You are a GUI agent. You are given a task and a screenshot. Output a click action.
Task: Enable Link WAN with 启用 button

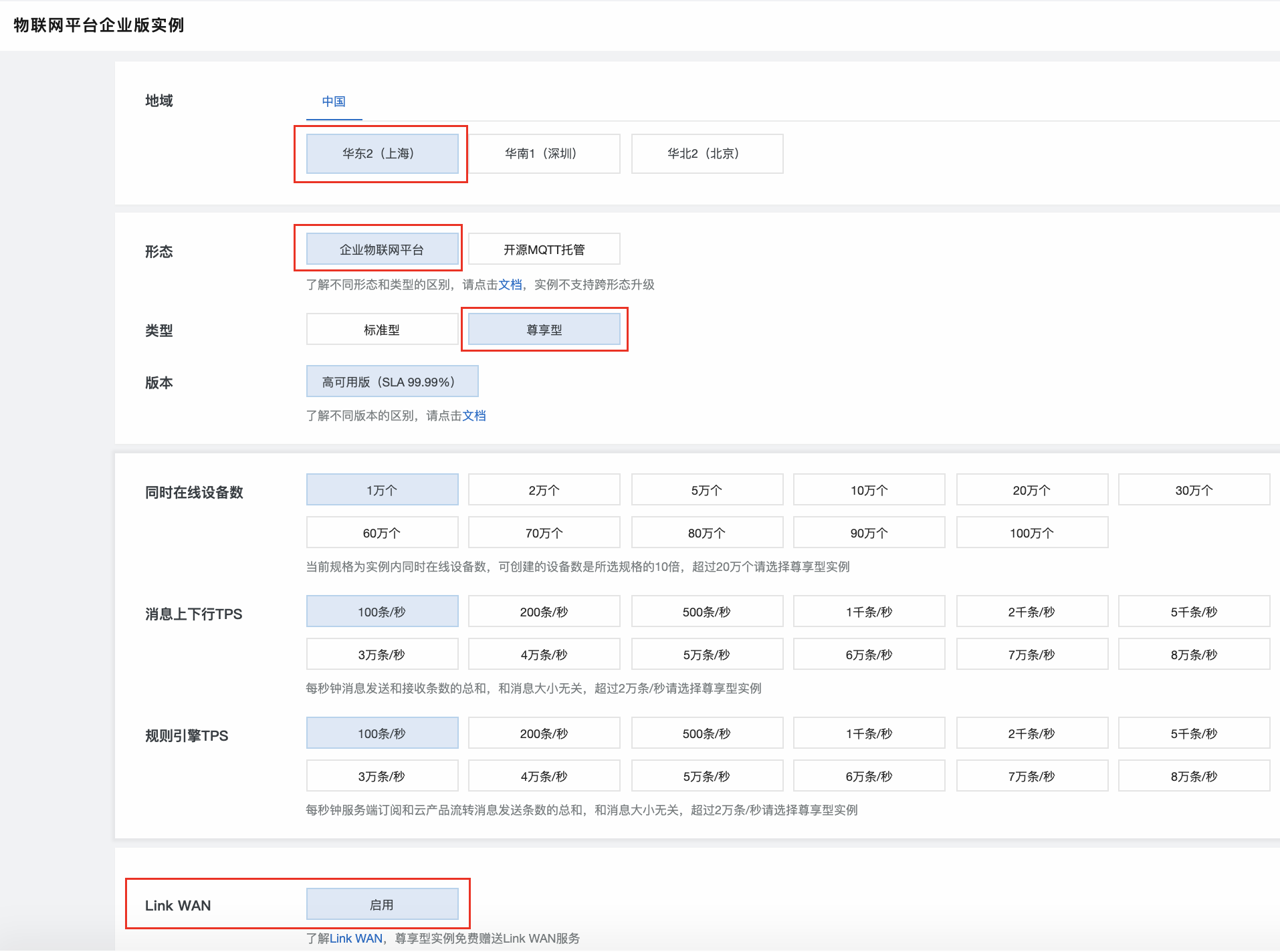coord(382,905)
